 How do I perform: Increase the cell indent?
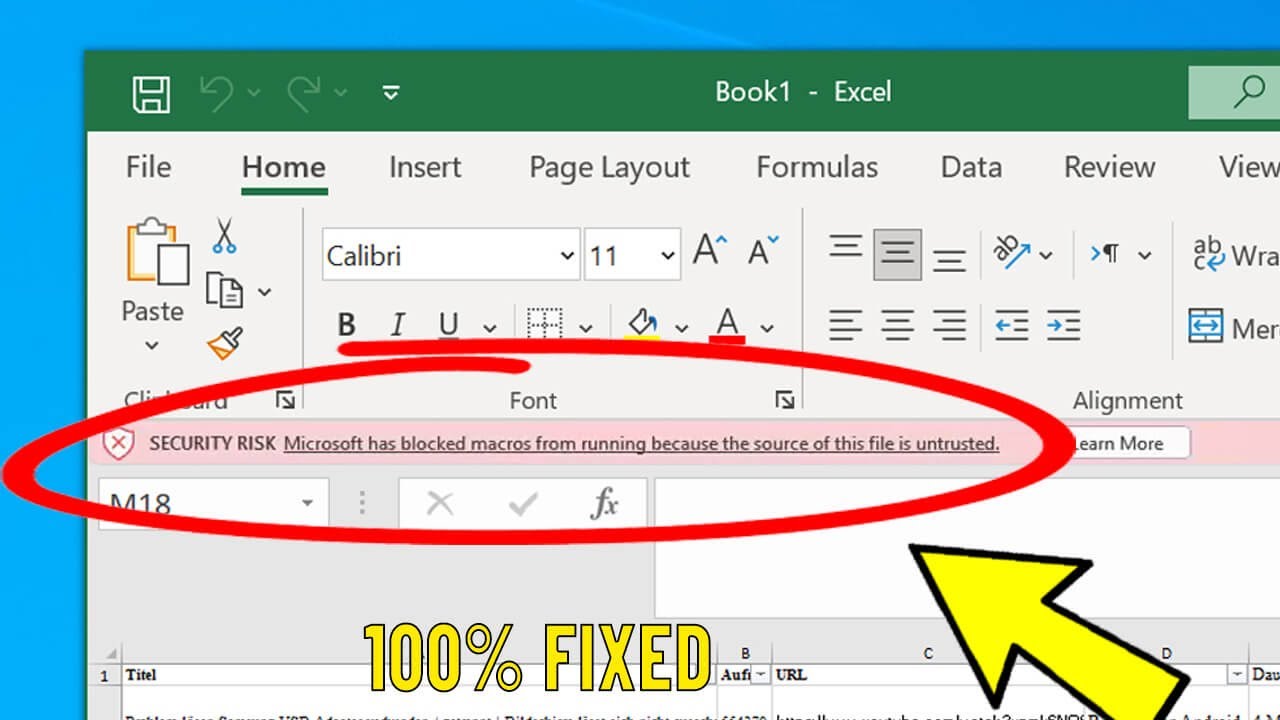pyautogui.click(x=1064, y=325)
